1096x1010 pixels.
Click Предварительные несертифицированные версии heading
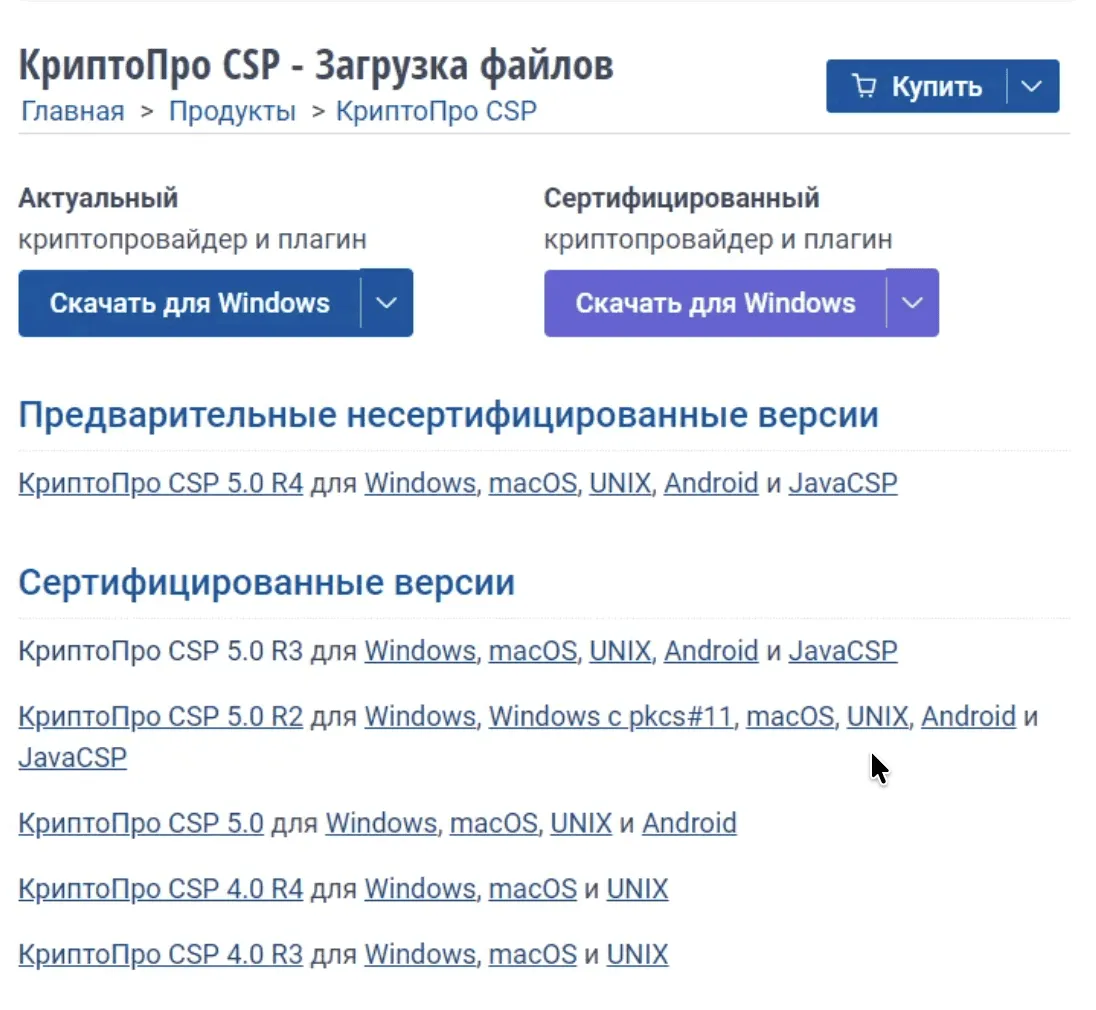coord(448,416)
